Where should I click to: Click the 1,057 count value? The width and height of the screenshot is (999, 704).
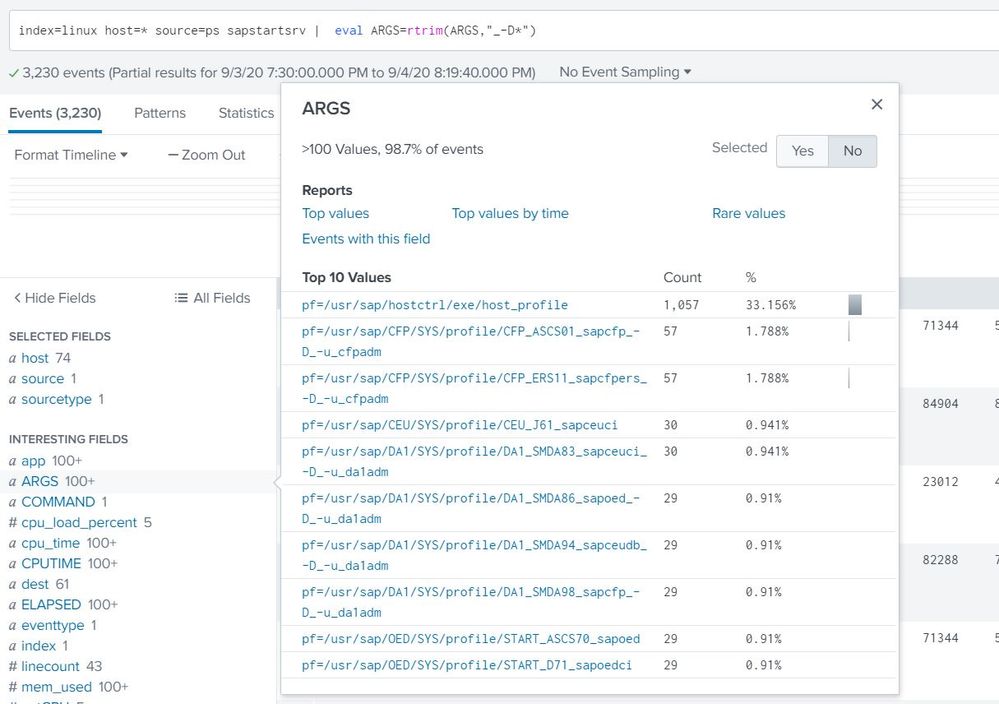tap(681, 305)
